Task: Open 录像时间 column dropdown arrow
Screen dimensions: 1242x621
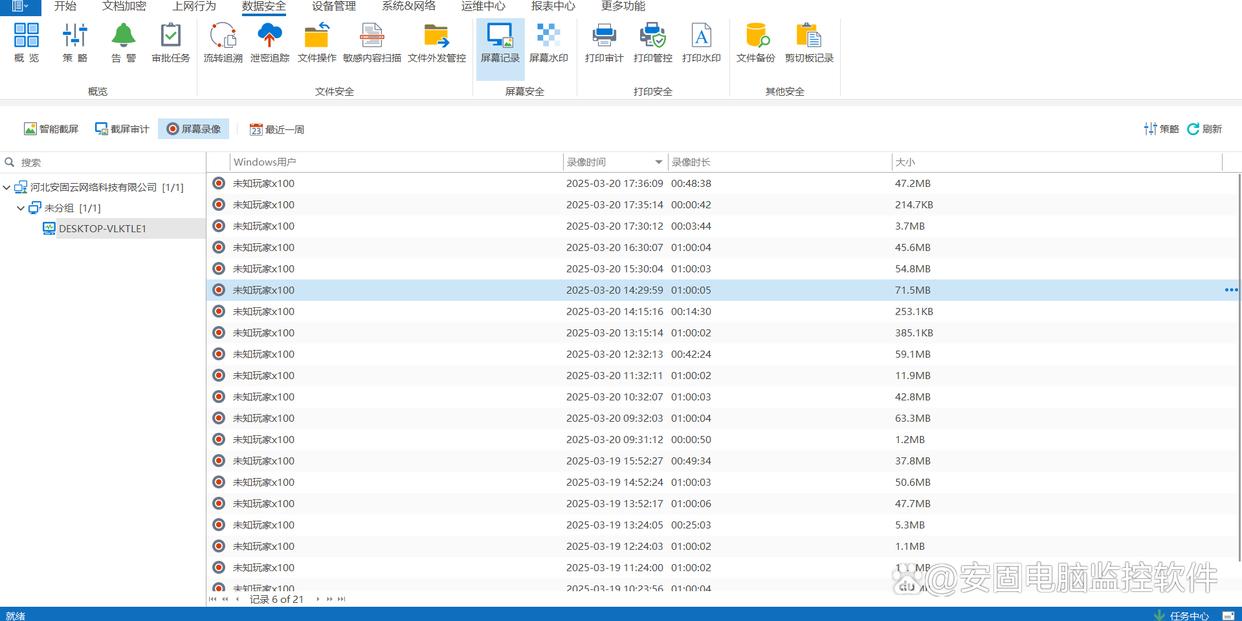Action: click(x=659, y=162)
